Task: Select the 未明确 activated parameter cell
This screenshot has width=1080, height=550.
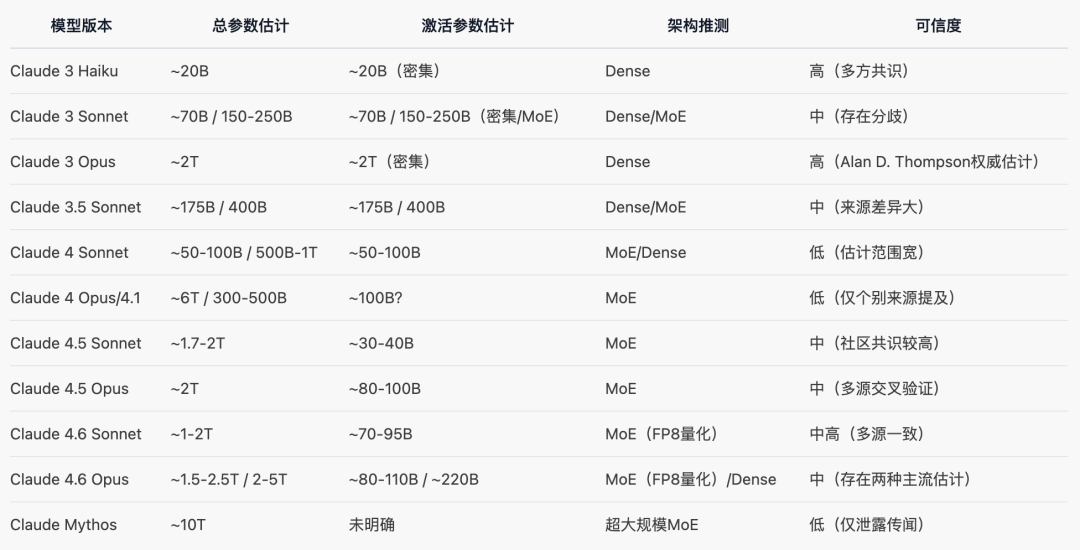Action: (x=372, y=525)
